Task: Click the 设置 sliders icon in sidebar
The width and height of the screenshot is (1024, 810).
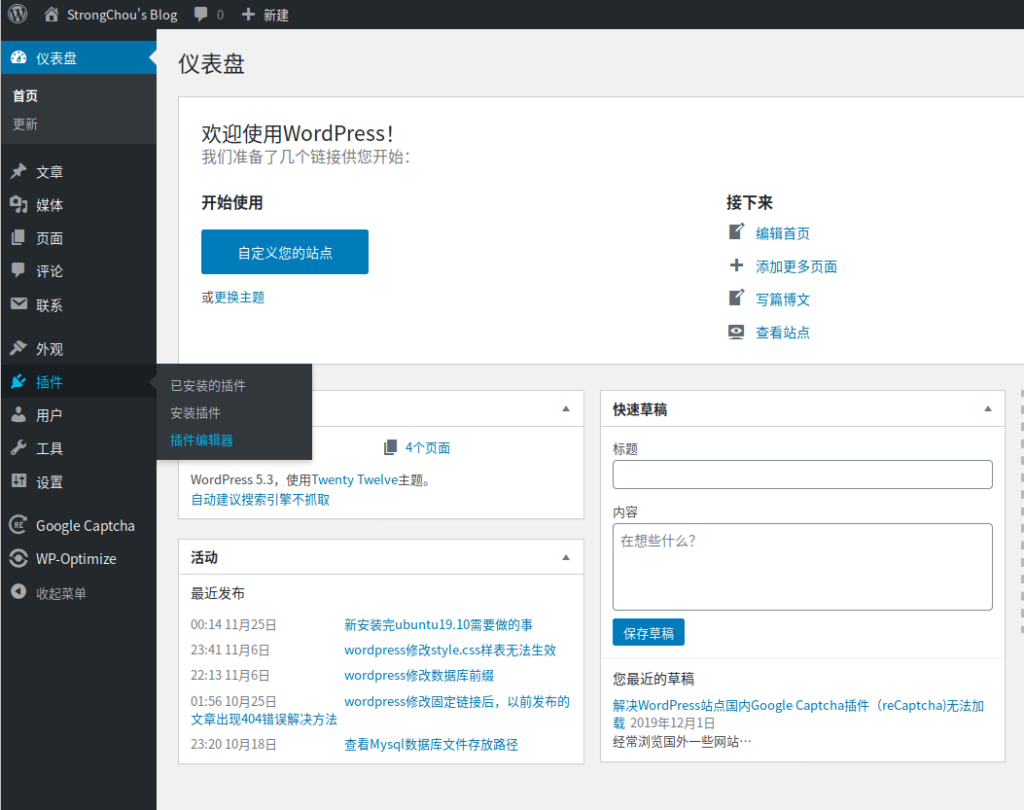Action: point(18,481)
